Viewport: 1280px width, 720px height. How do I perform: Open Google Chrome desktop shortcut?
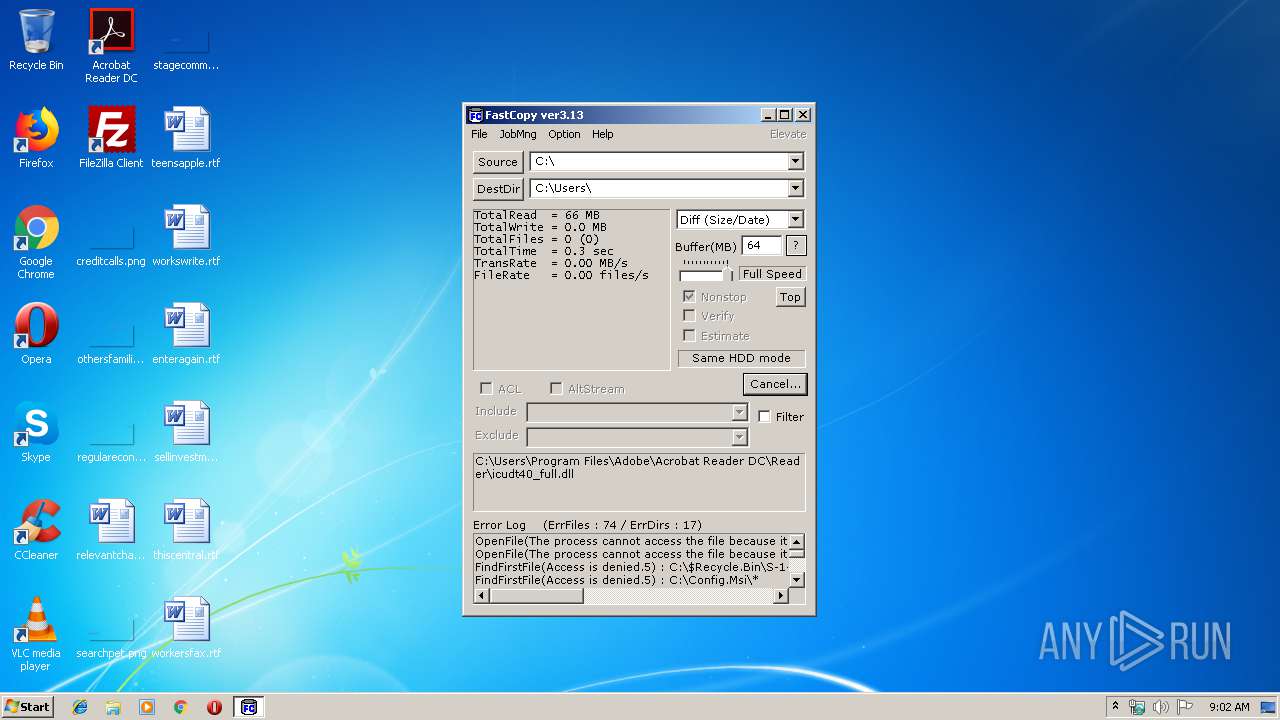[x=36, y=242]
